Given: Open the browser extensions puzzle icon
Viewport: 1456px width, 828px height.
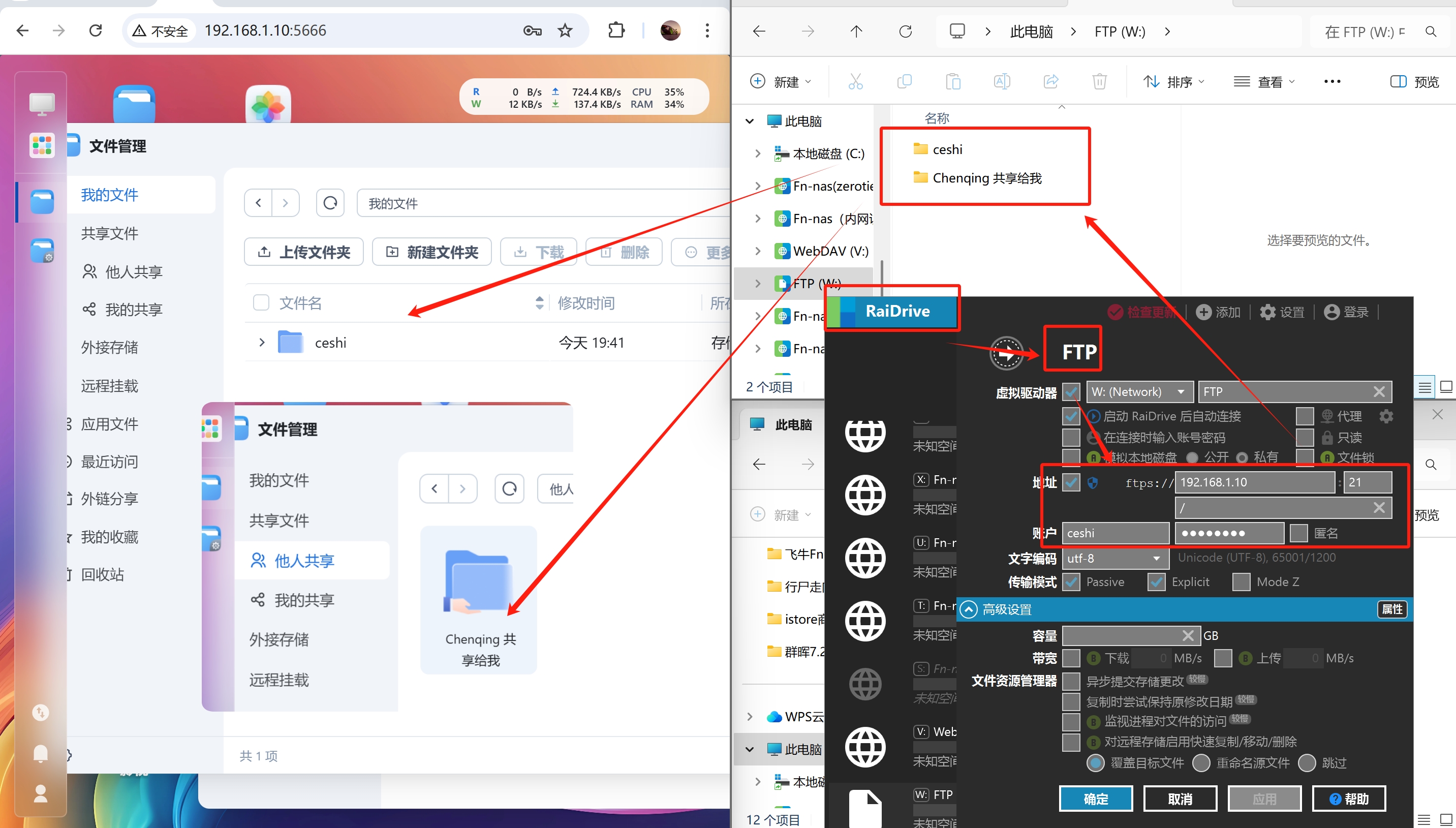Looking at the screenshot, I should 616,30.
